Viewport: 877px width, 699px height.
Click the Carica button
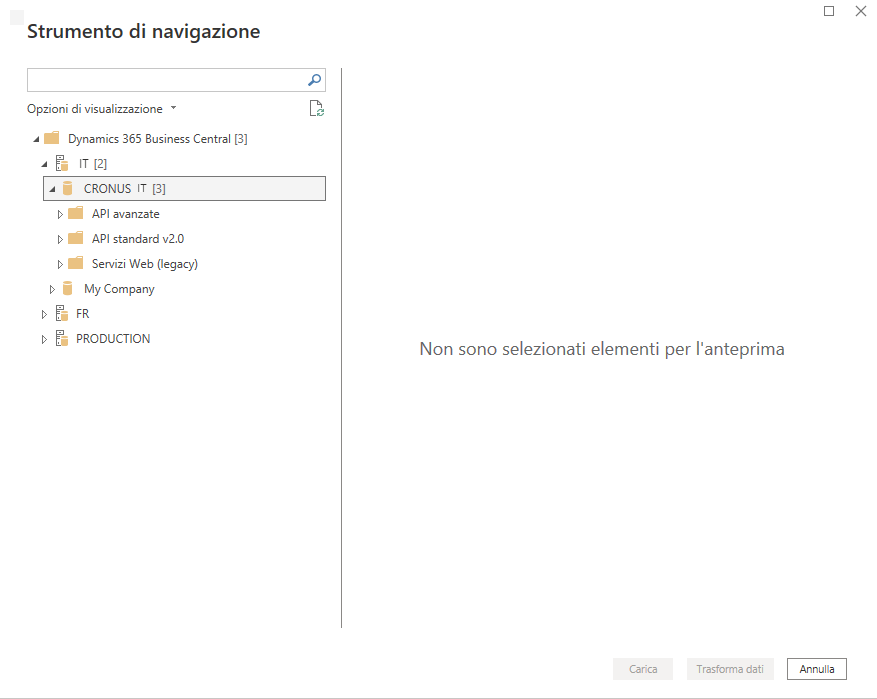pos(643,669)
